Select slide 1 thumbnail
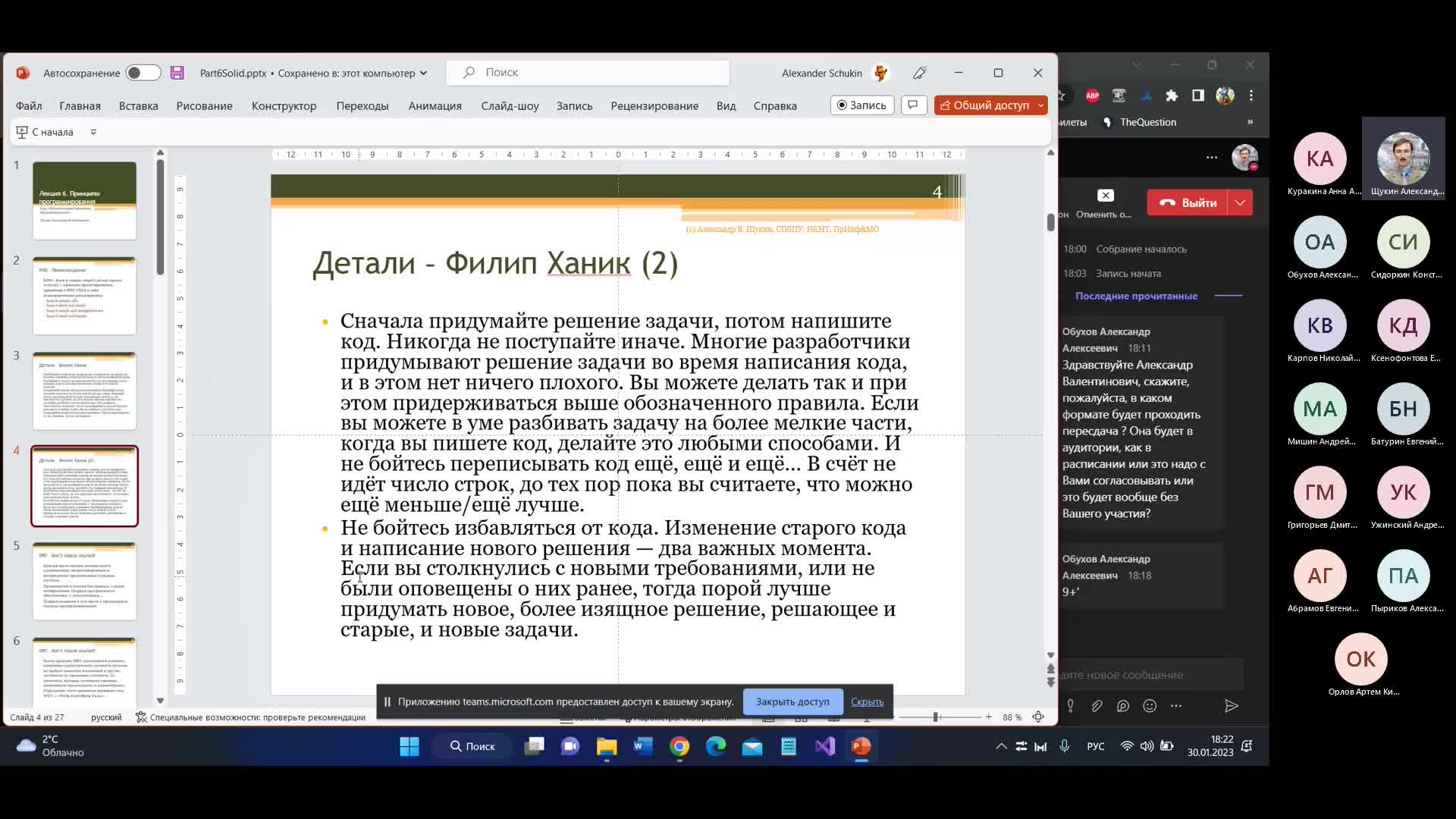Screen dimensions: 1456x819 [x=84, y=200]
